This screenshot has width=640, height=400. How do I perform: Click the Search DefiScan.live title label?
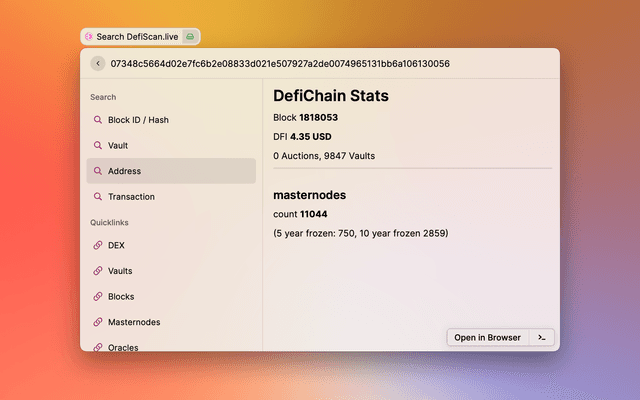click(137, 36)
